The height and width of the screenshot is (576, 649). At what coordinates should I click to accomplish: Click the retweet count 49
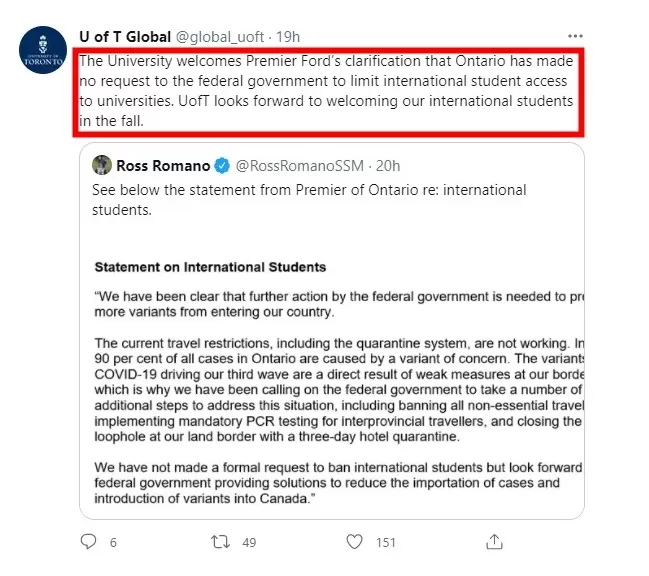coord(249,542)
